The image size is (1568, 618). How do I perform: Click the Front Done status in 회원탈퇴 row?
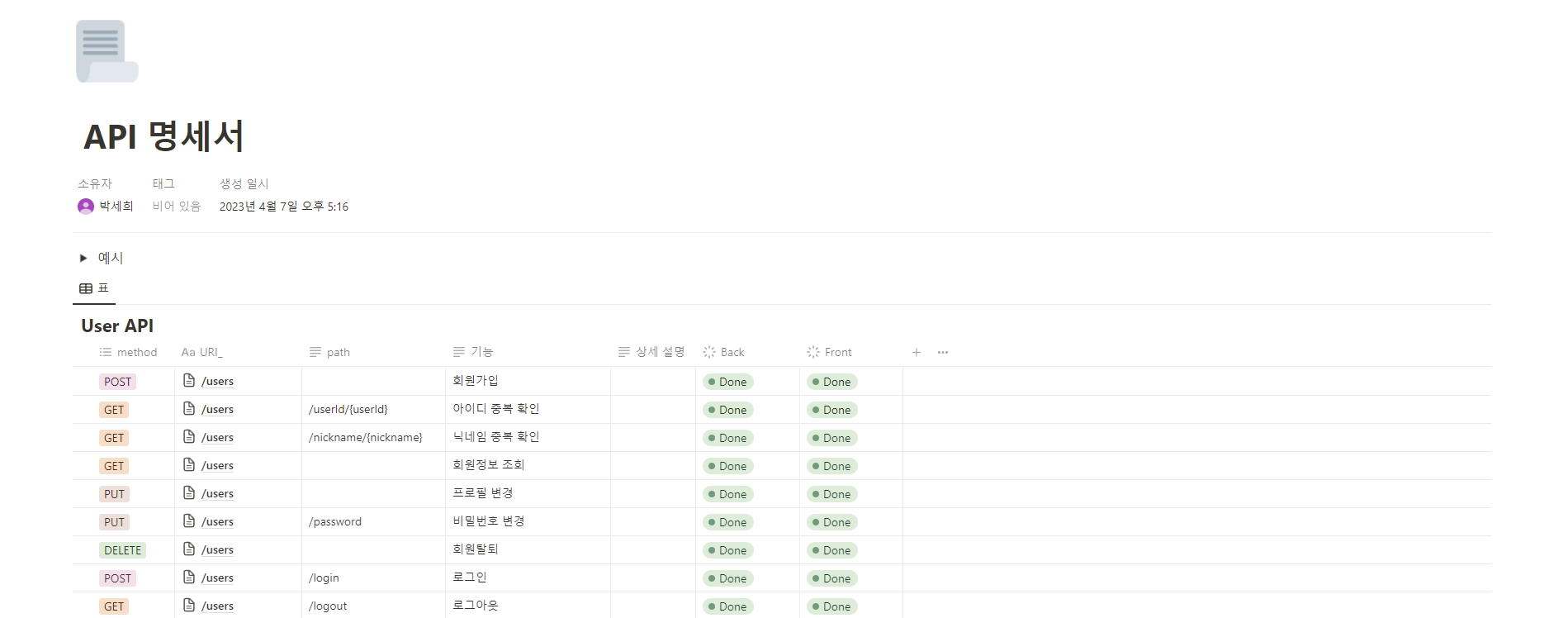831,550
